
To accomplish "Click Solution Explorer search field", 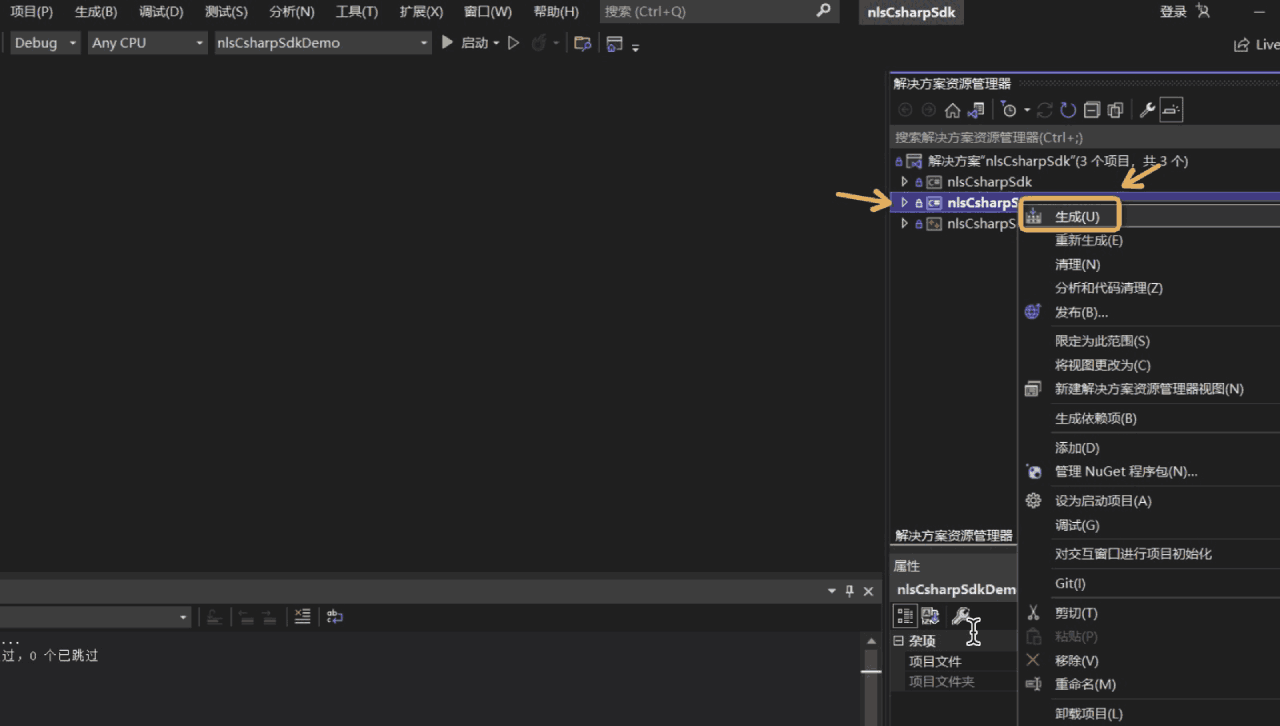I will click(1085, 137).
